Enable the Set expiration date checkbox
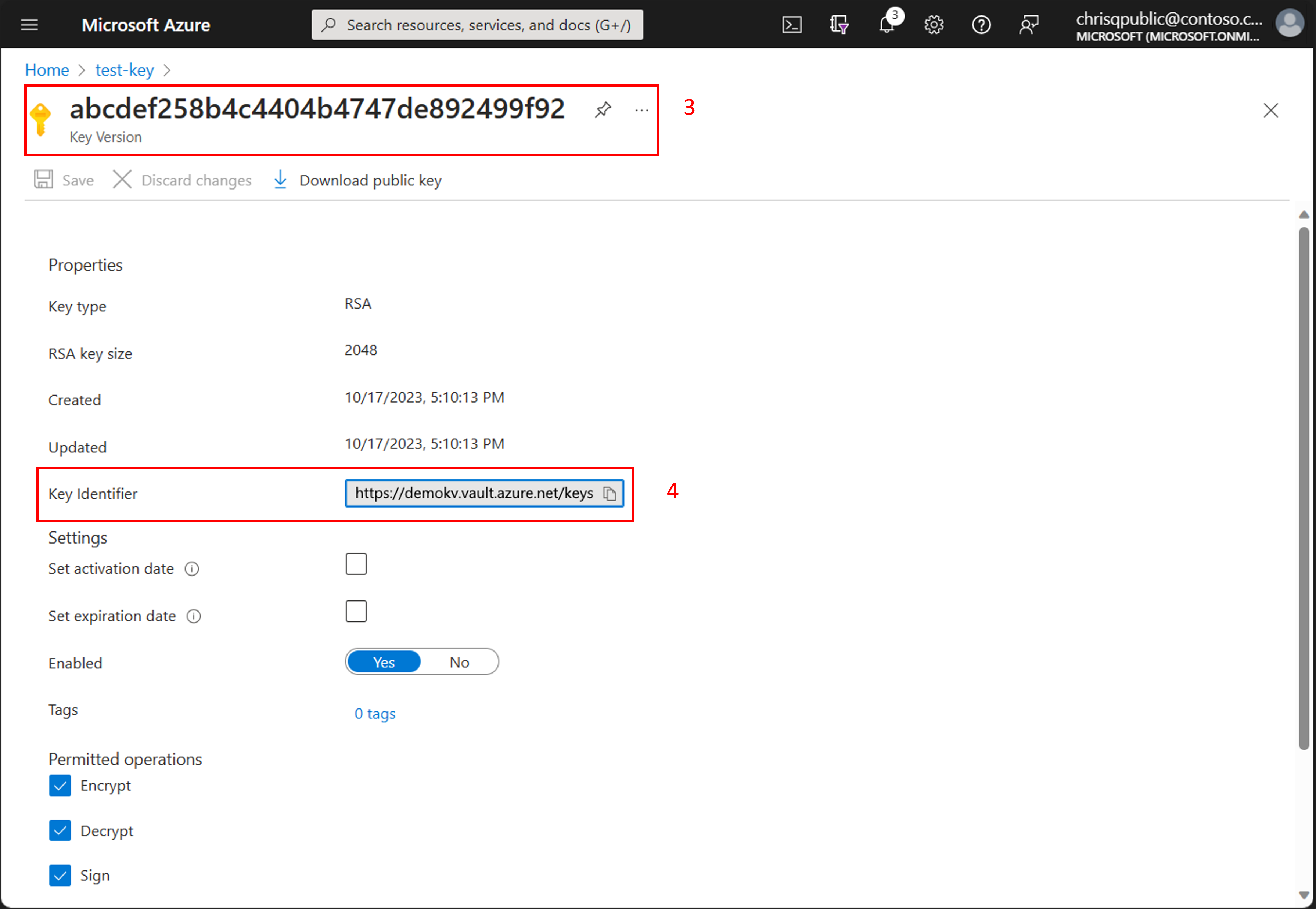Image resolution: width=1316 pixels, height=909 pixels. (356, 611)
